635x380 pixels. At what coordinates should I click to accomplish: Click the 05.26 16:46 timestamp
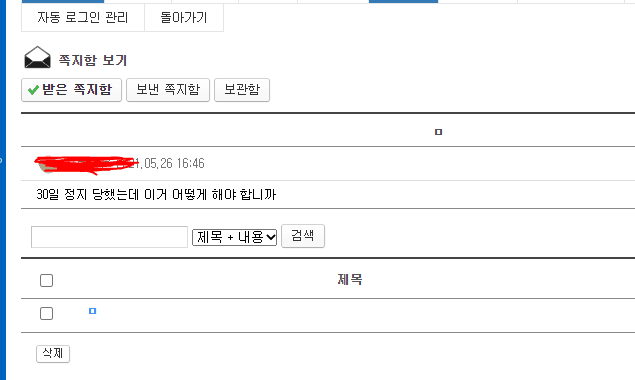(x=174, y=163)
